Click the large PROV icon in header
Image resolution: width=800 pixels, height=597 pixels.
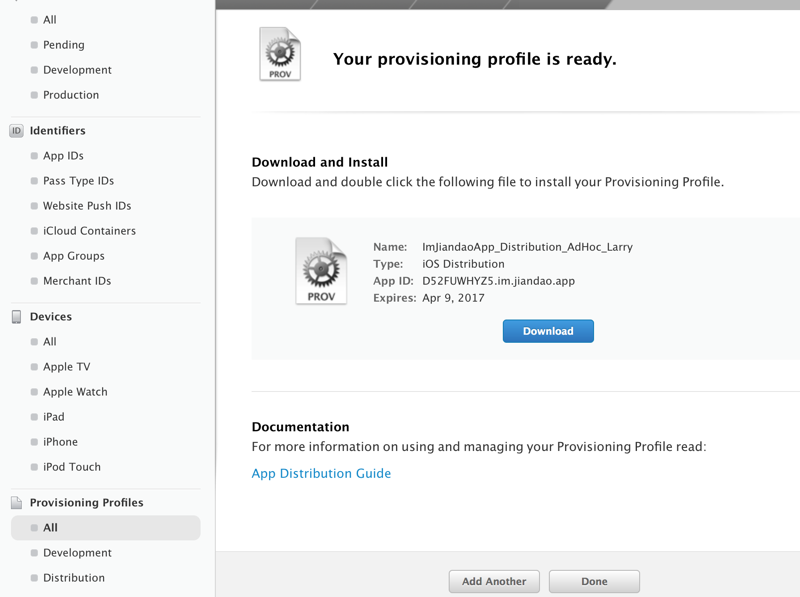[279, 54]
